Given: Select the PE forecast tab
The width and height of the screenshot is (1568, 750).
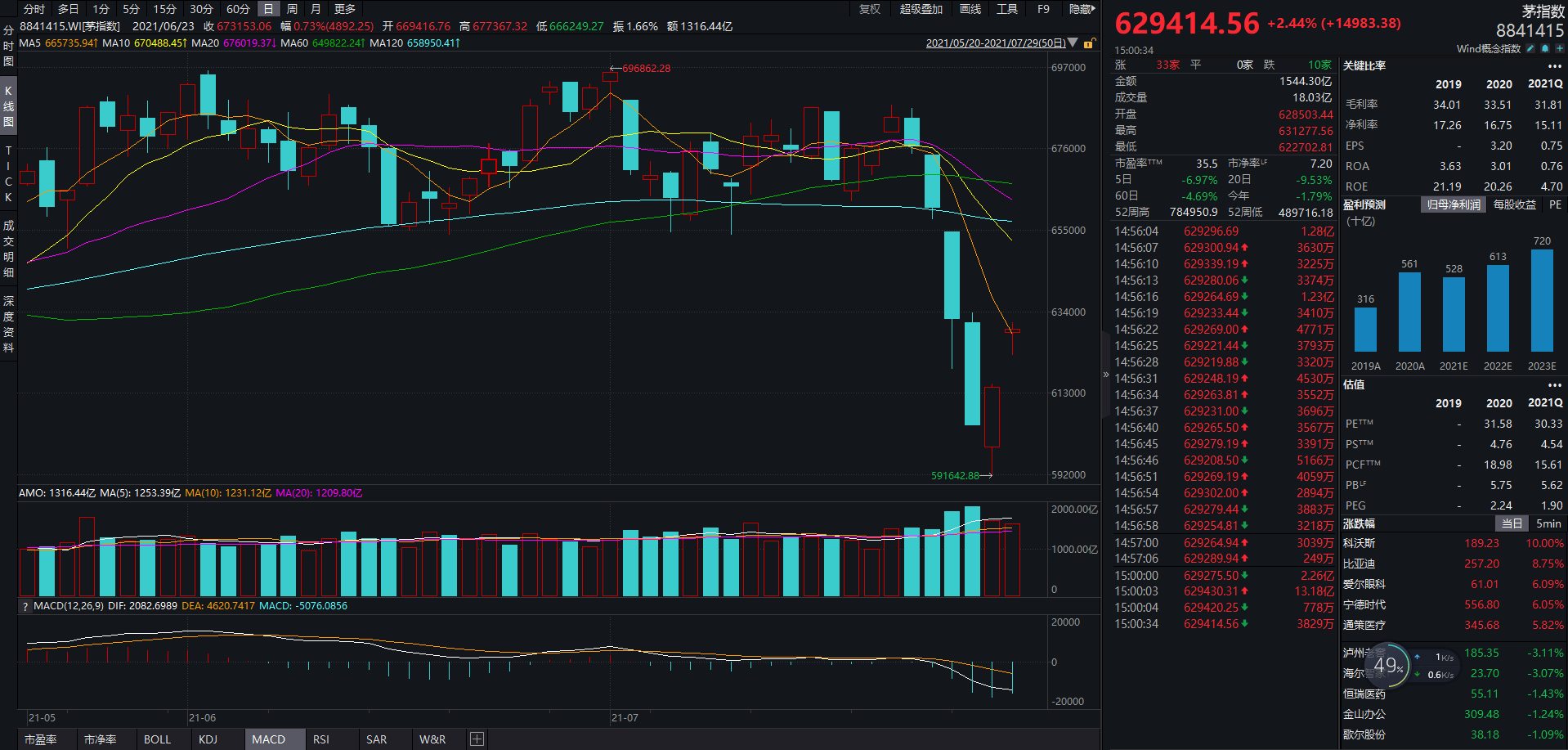Looking at the screenshot, I should (x=1555, y=204).
